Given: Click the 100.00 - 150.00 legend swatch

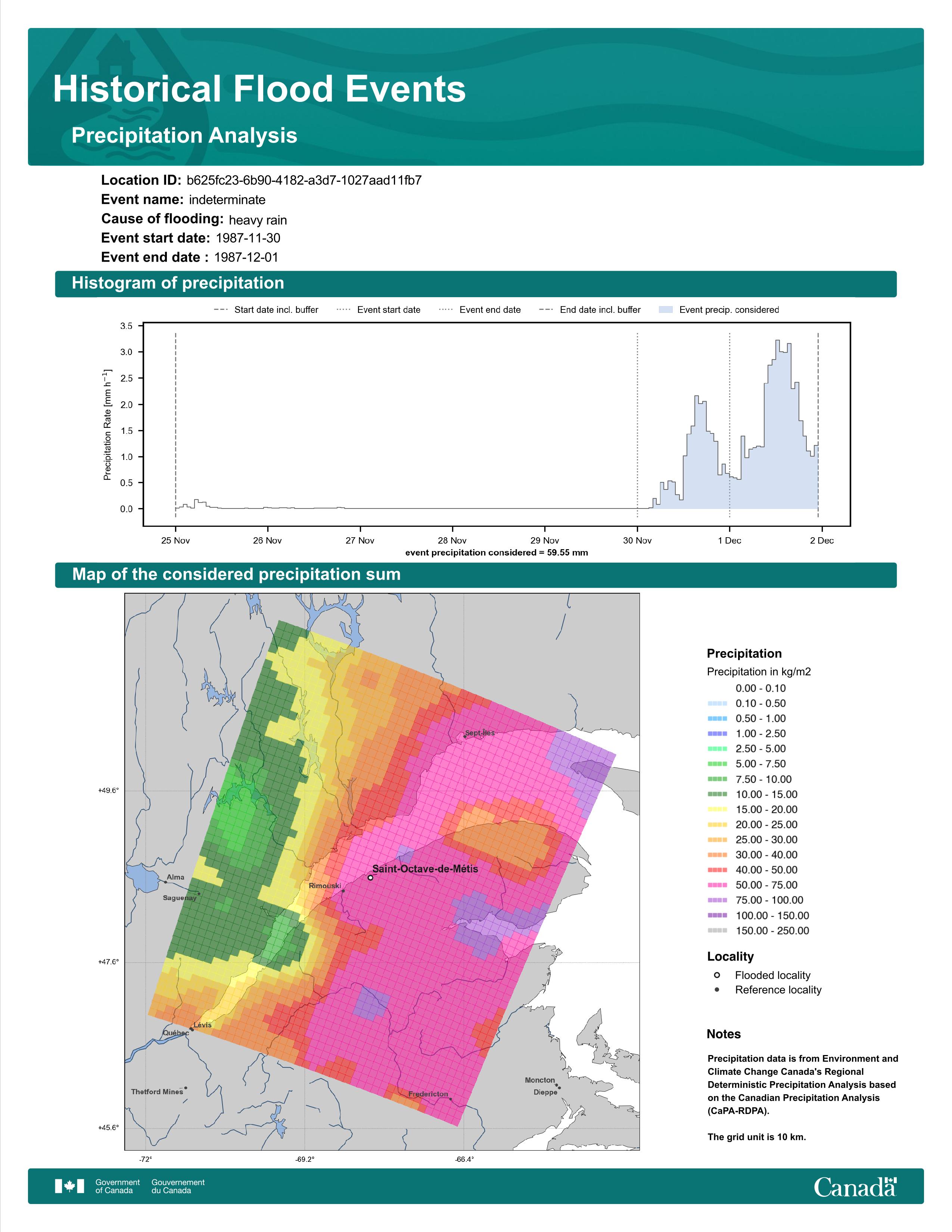Looking at the screenshot, I should coord(717,915).
